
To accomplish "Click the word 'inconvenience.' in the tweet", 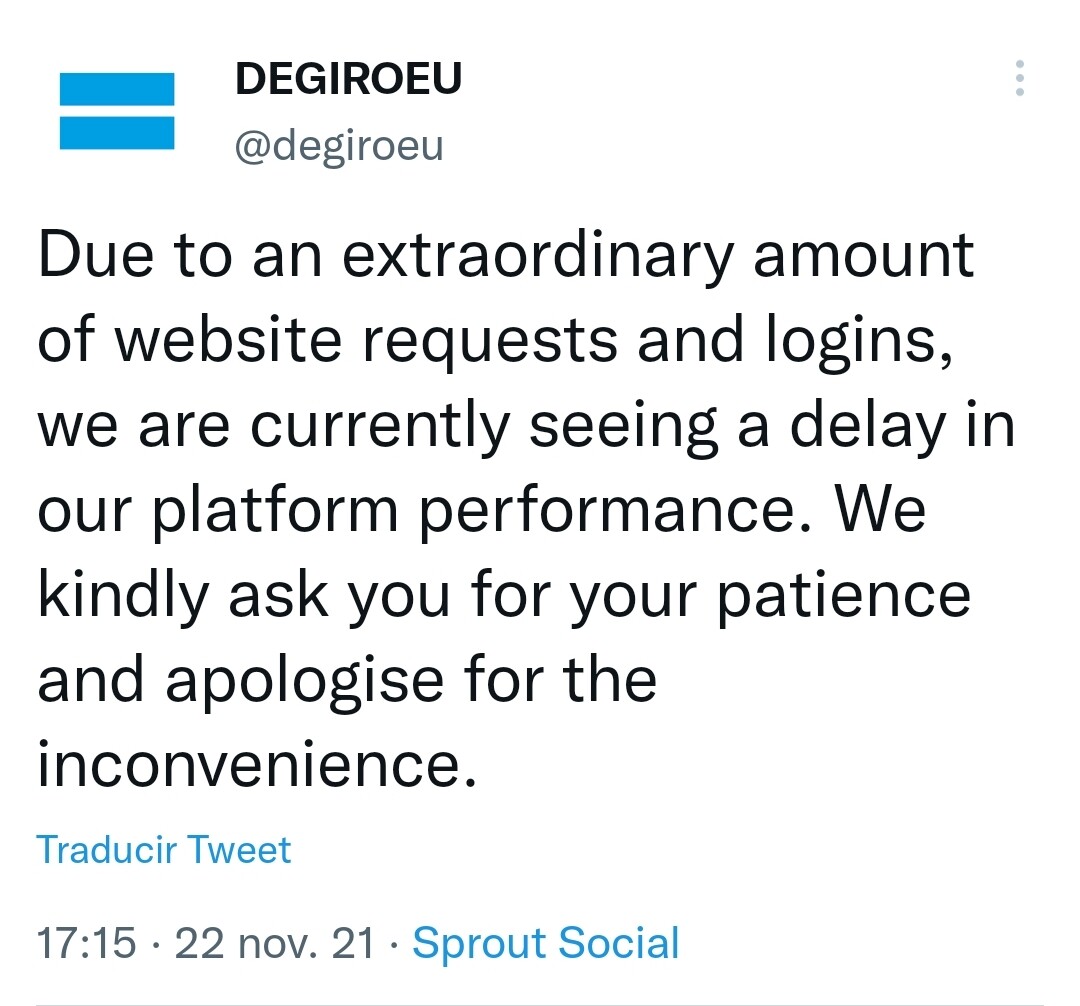I will [x=257, y=764].
